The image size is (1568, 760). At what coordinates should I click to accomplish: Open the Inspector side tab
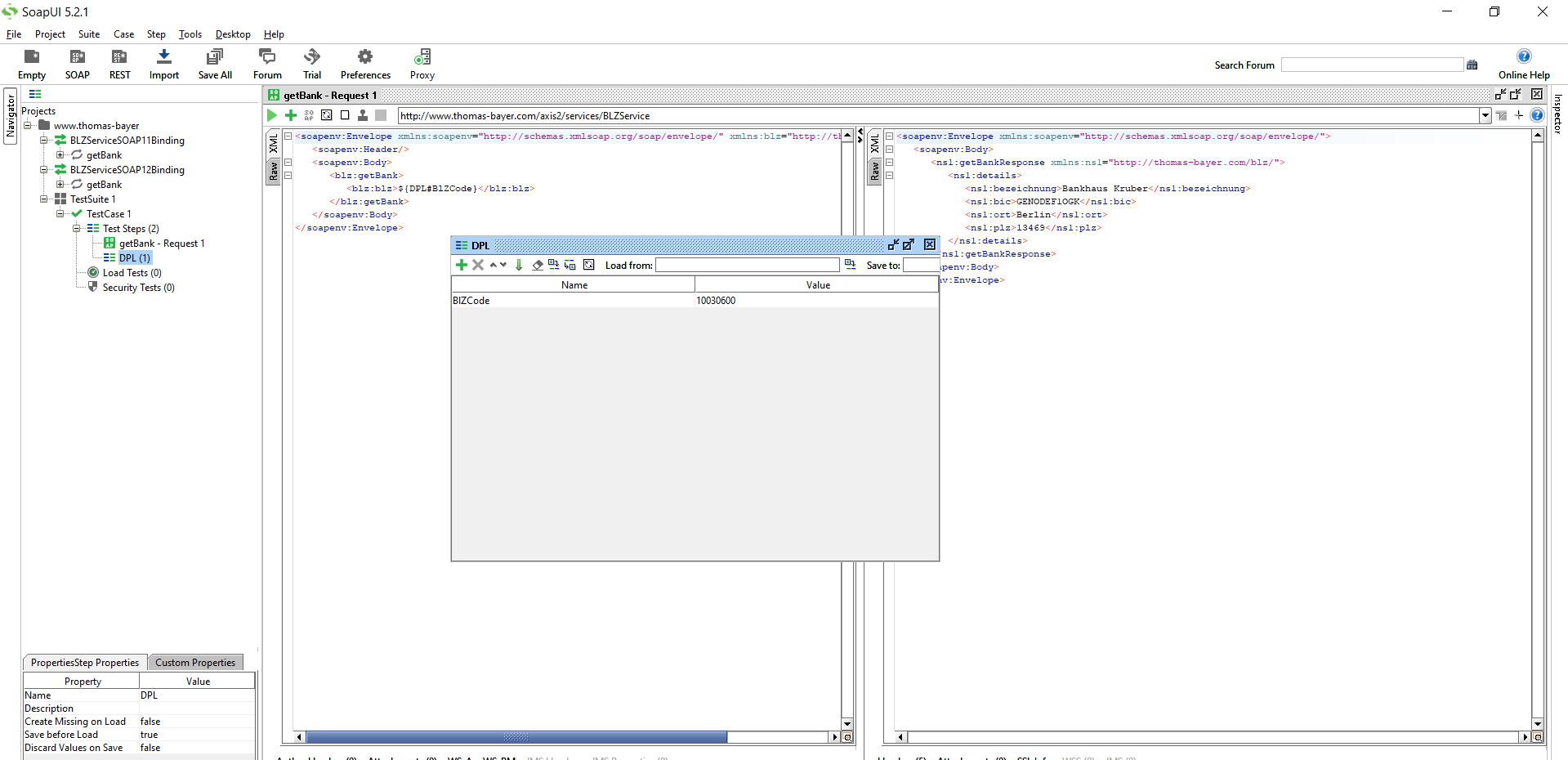(1558, 114)
